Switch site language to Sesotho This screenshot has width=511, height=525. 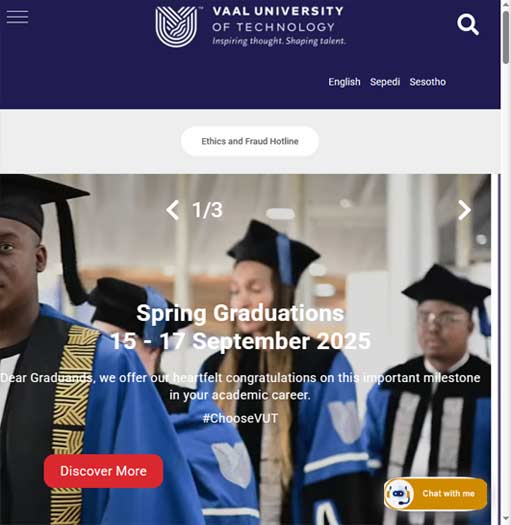(x=427, y=82)
